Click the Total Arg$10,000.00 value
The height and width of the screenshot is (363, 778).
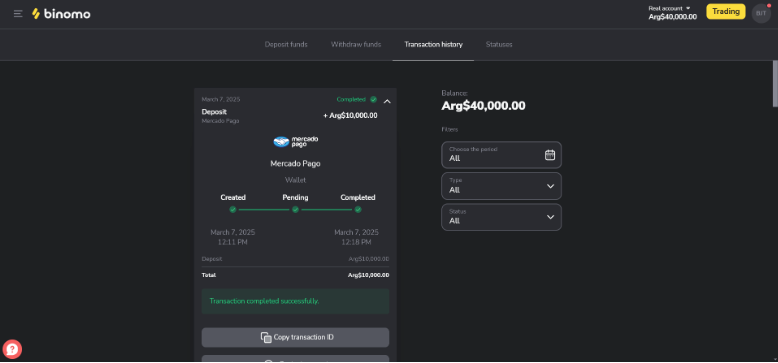coord(368,275)
